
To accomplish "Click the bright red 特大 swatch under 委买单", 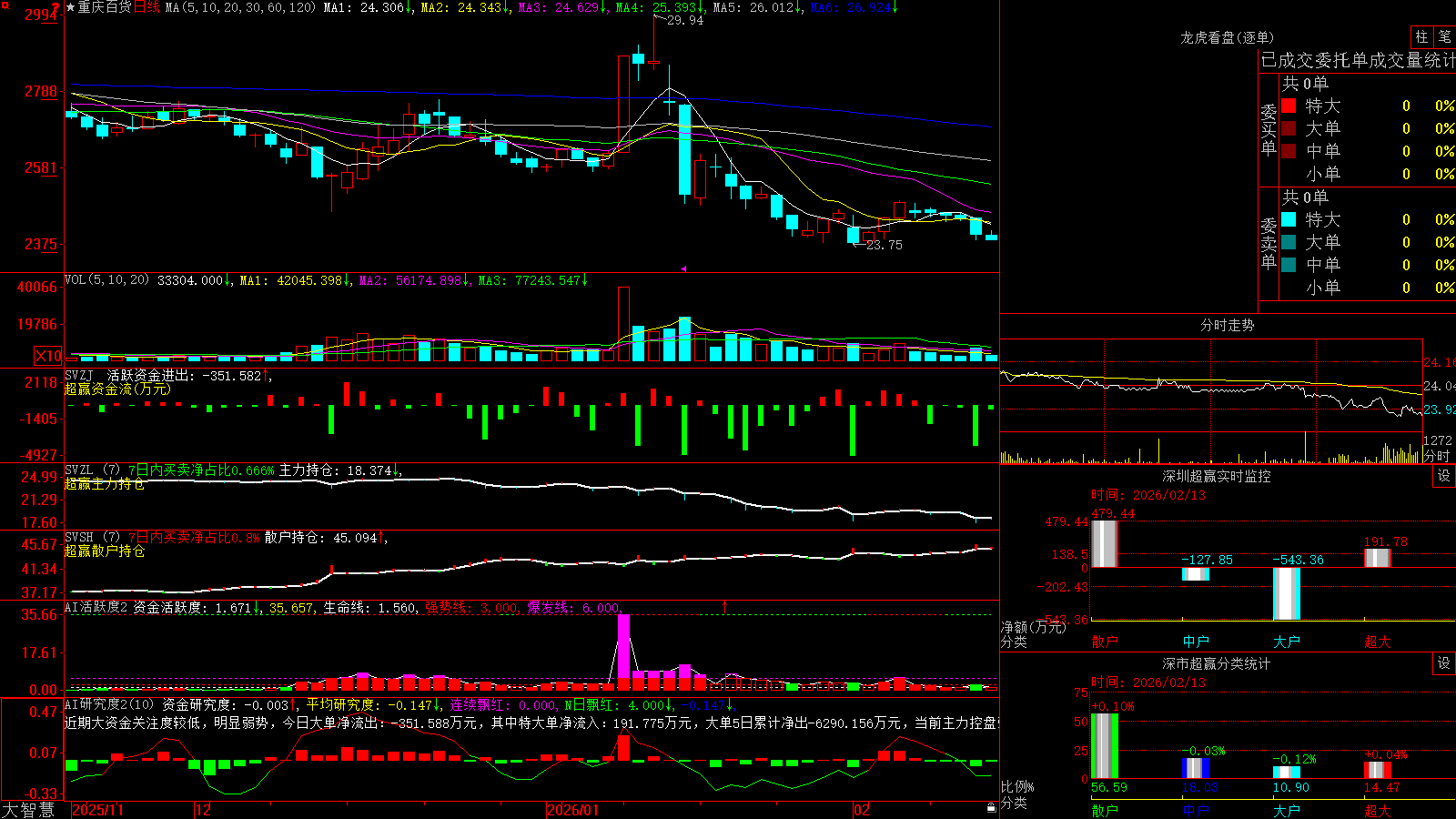I will point(1289,106).
